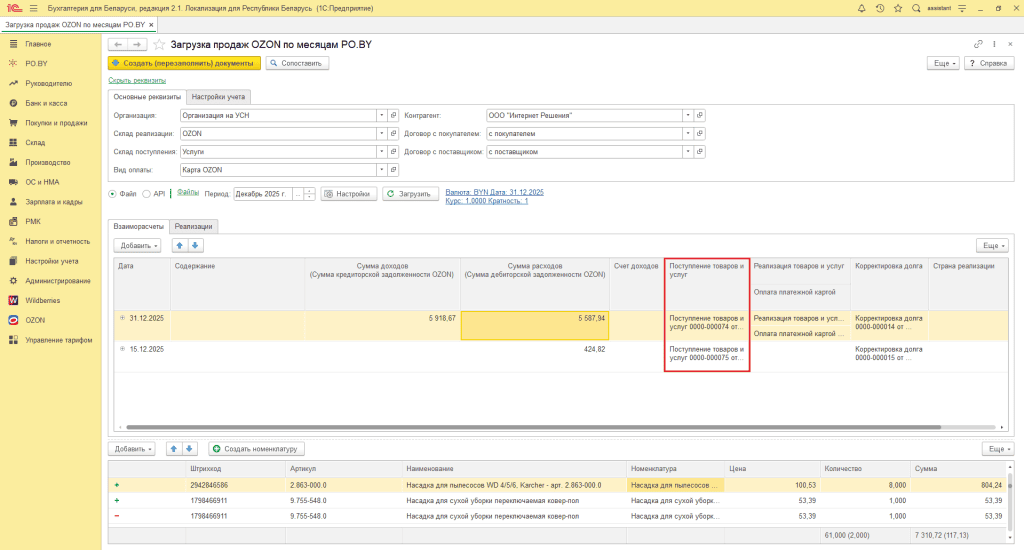Viewport: 1024px width, 550px height.
Task: Open Администрирование section
Action: tap(57, 281)
